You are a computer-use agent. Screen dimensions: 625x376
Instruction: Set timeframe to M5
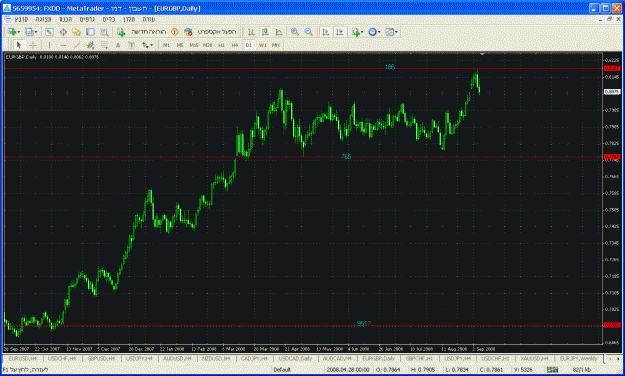coord(180,45)
